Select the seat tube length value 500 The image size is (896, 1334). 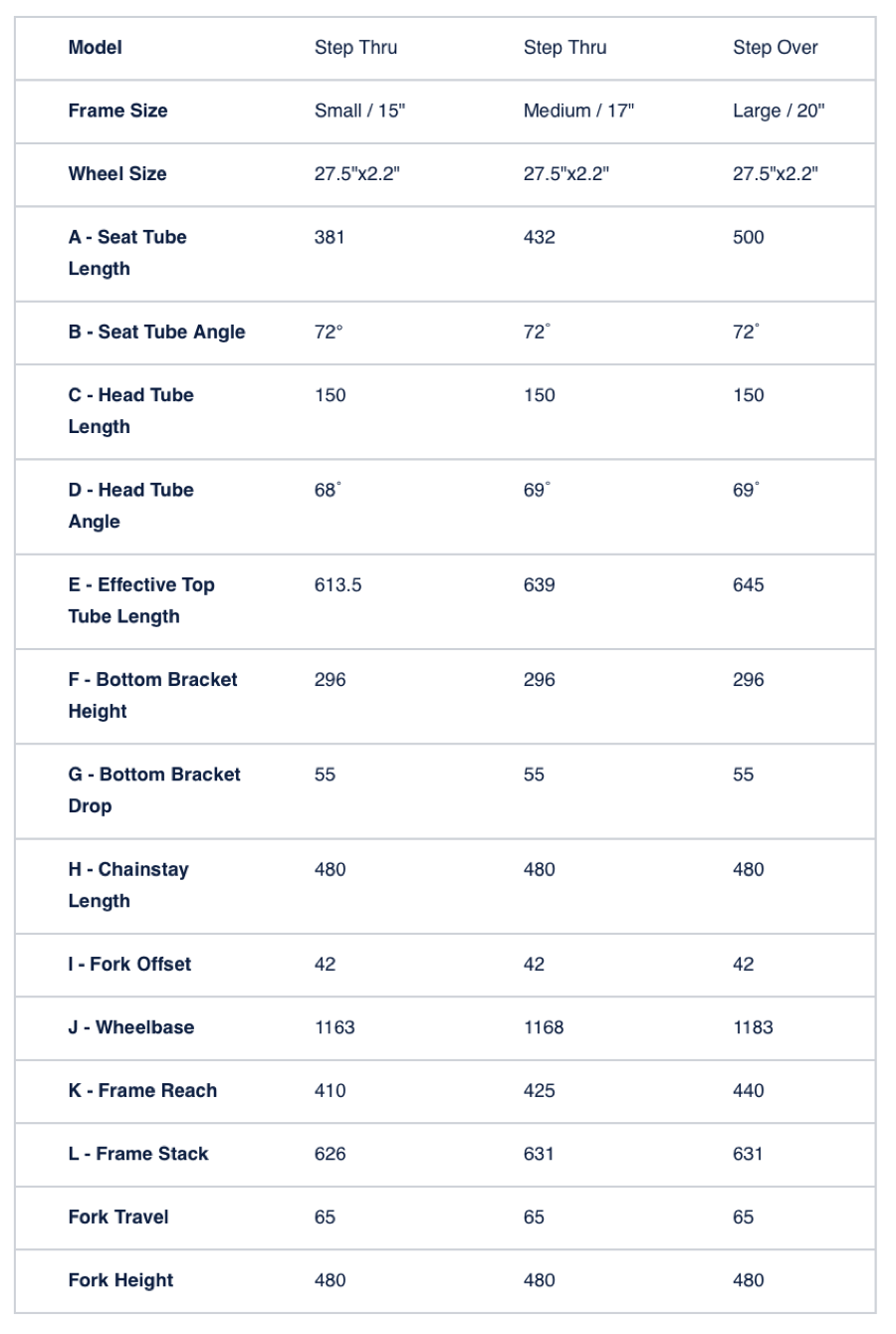[749, 237]
